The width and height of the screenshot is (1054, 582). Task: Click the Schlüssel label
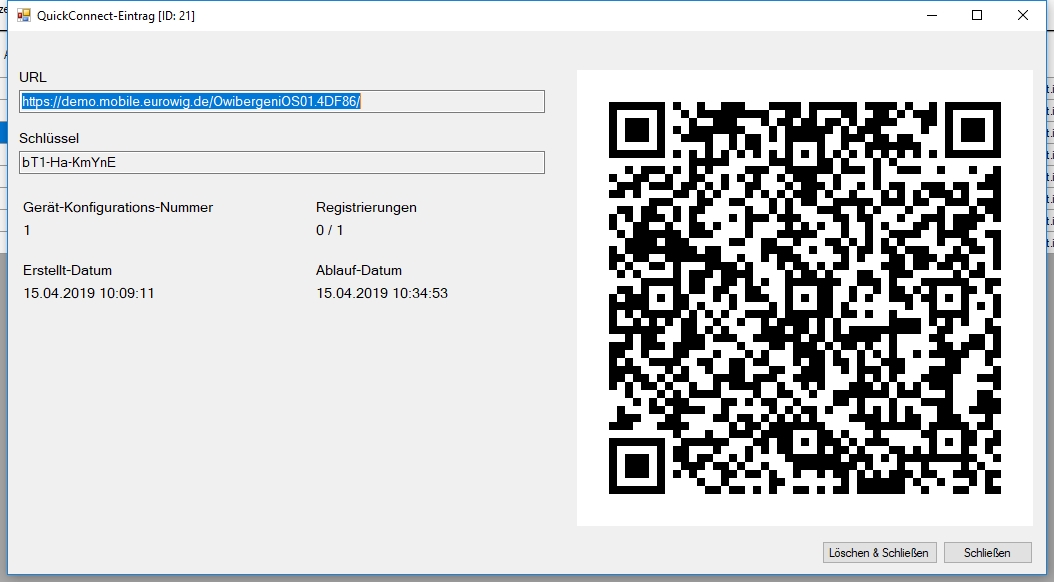49,138
